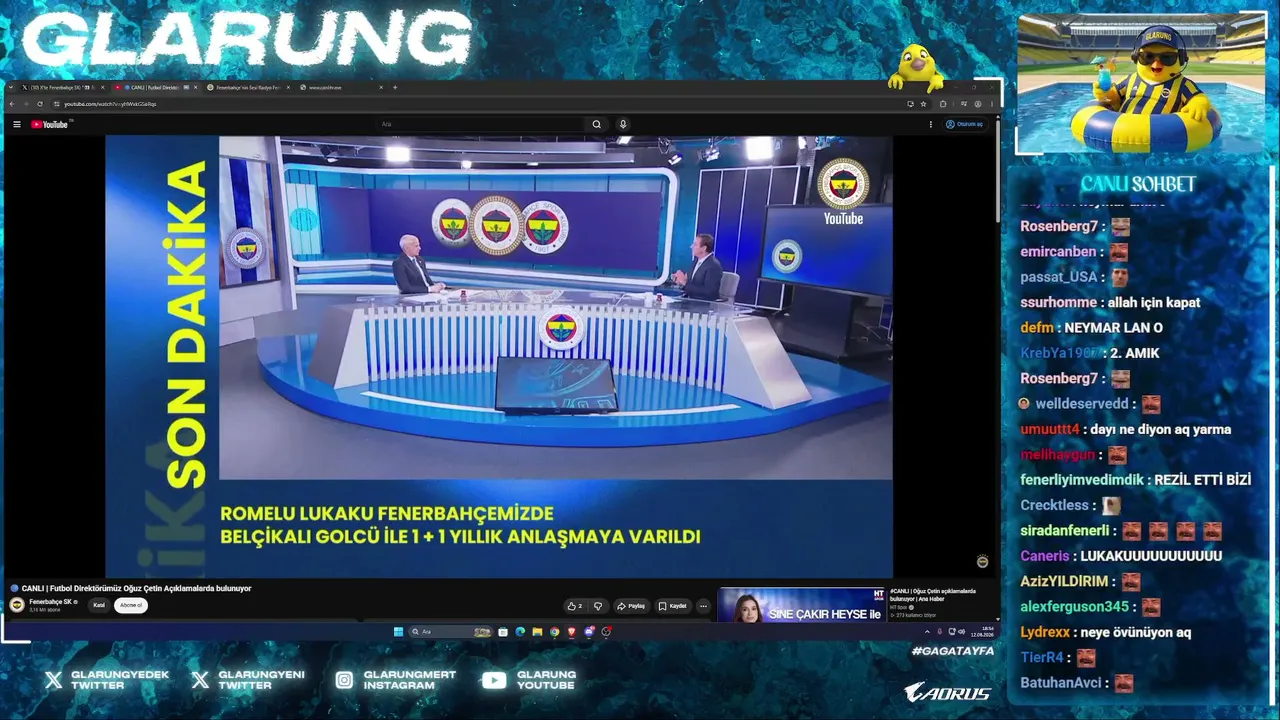Save the video with Kaydet button

(x=673, y=606)
